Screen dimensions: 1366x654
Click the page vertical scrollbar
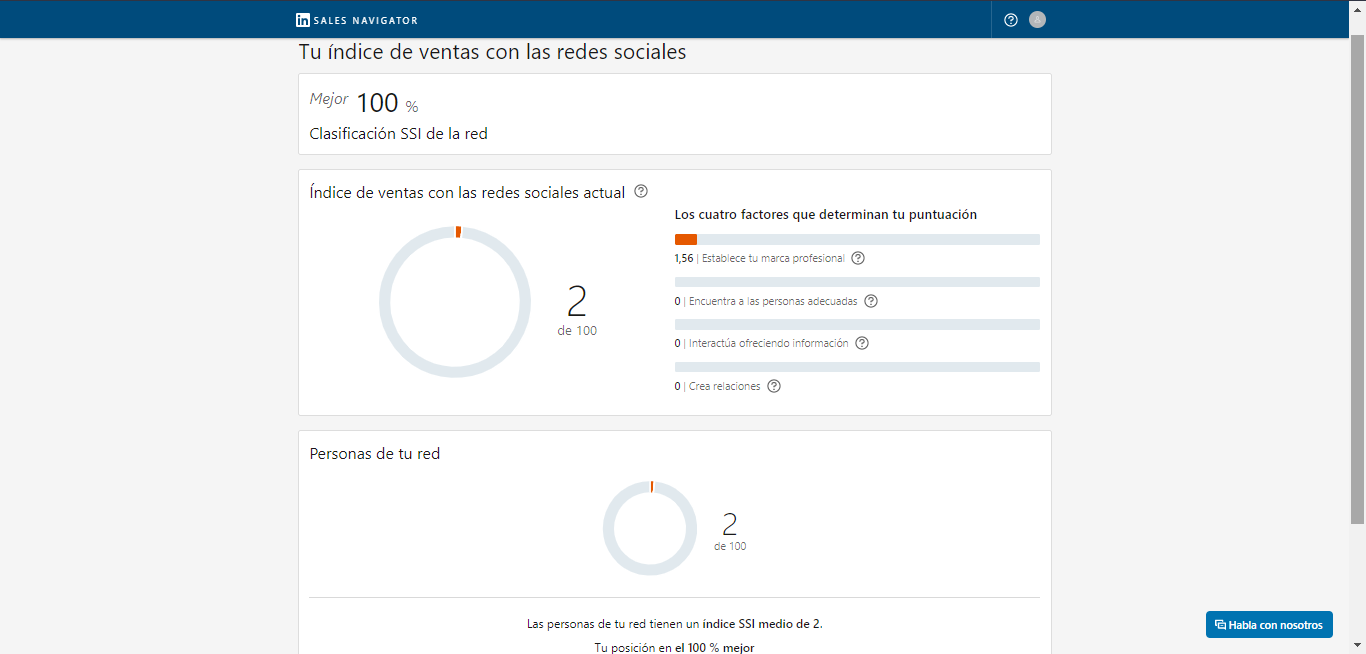(1358, 280)
